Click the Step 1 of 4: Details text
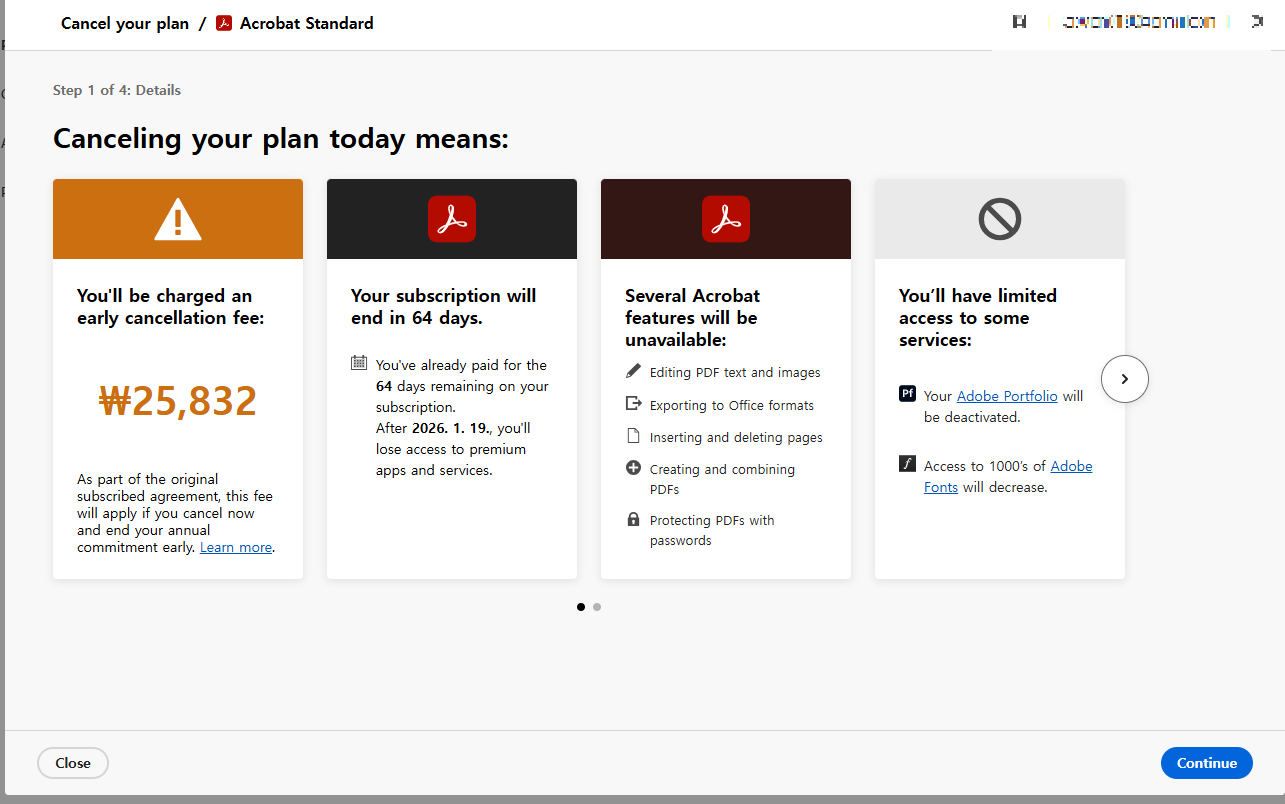 tap(117, 90)
